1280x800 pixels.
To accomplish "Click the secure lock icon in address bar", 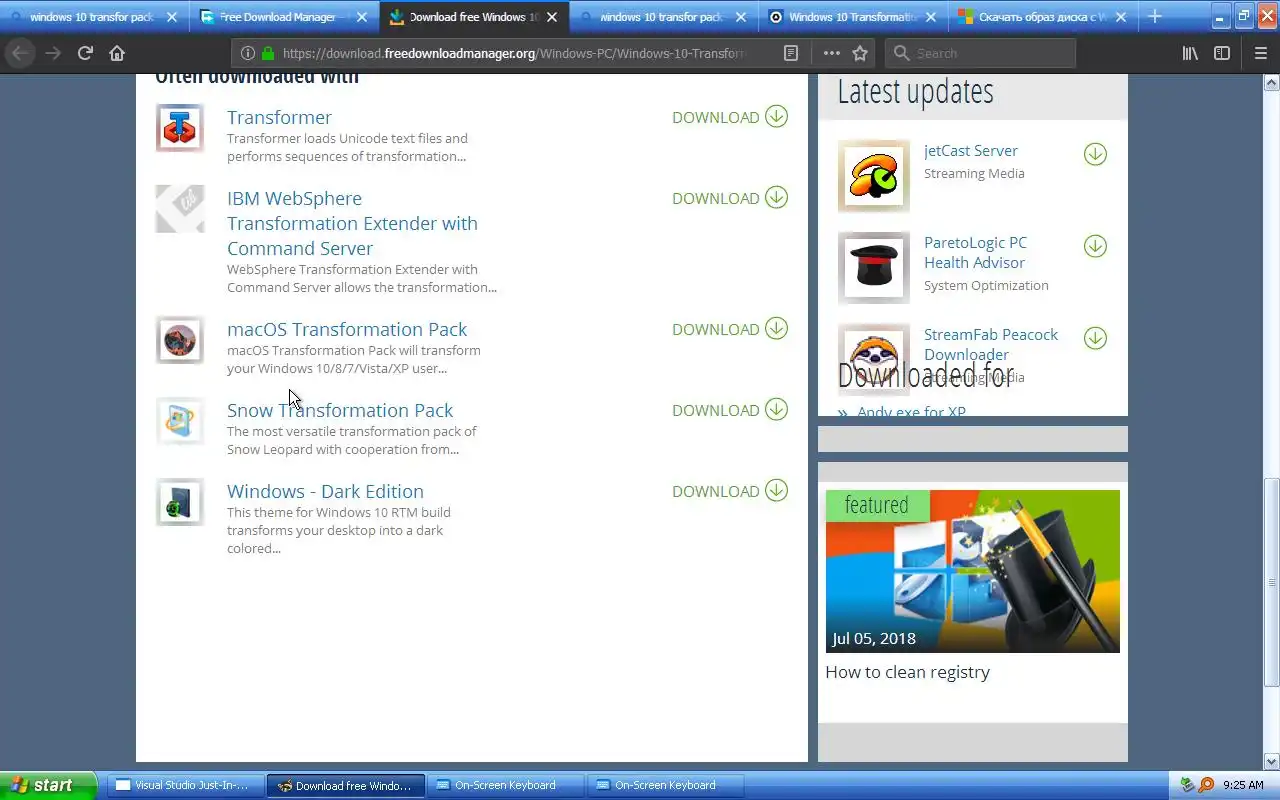I will 267,53.
